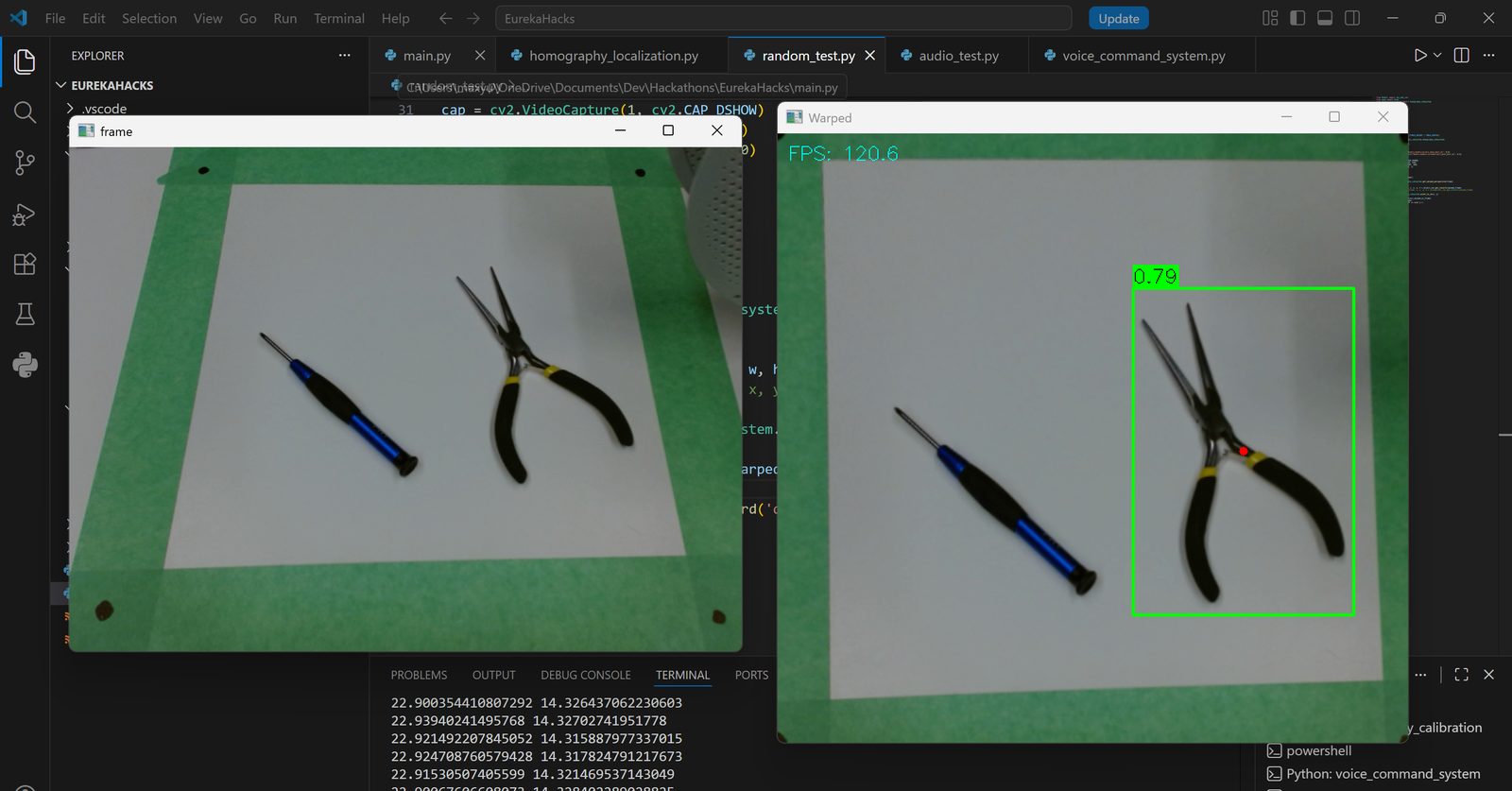Close the bottom terminal panel
1512x791 pixels.
pos(1488,674)
